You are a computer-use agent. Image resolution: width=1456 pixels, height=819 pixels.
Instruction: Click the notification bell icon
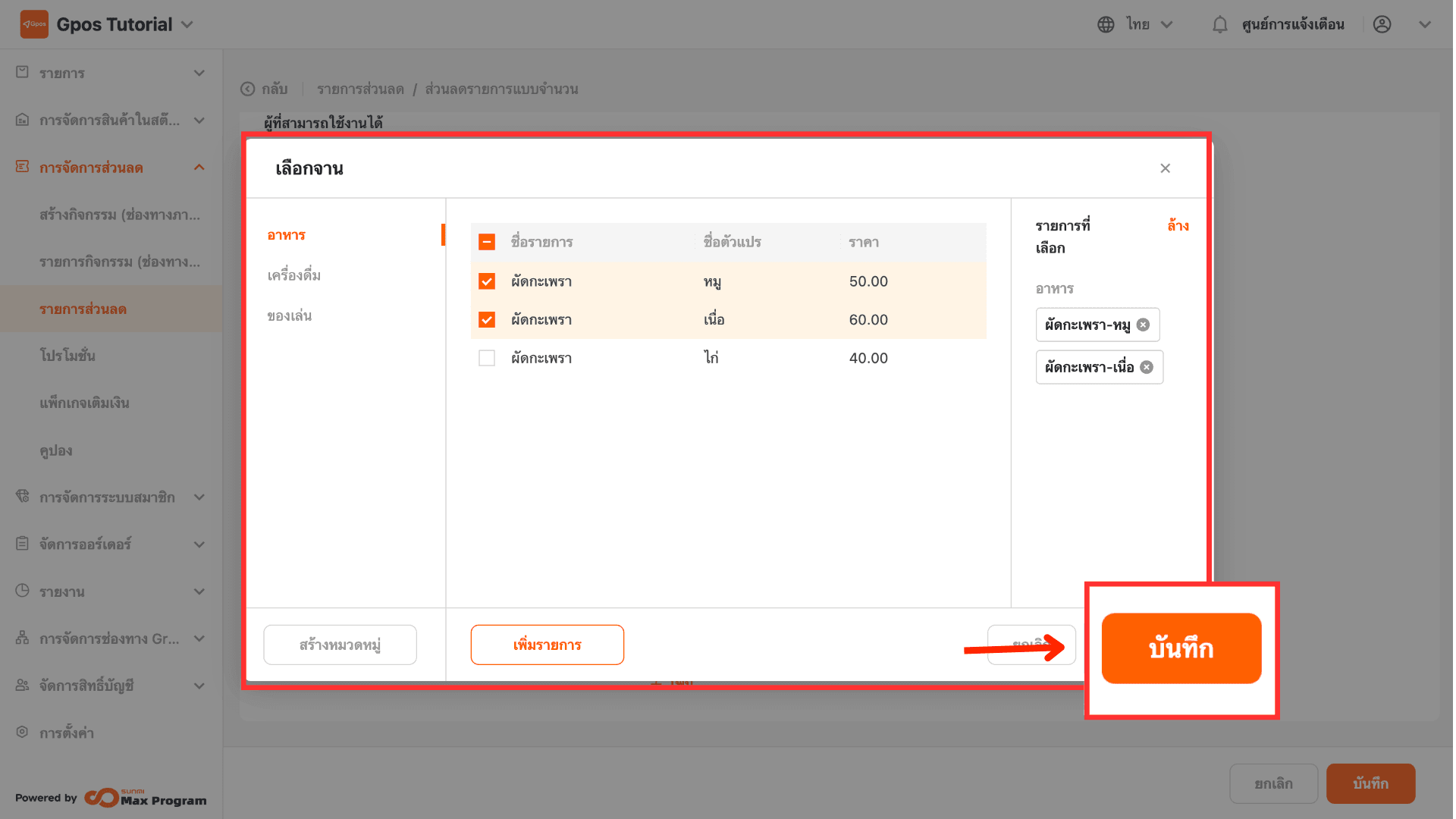click(x=1219, y=24)
